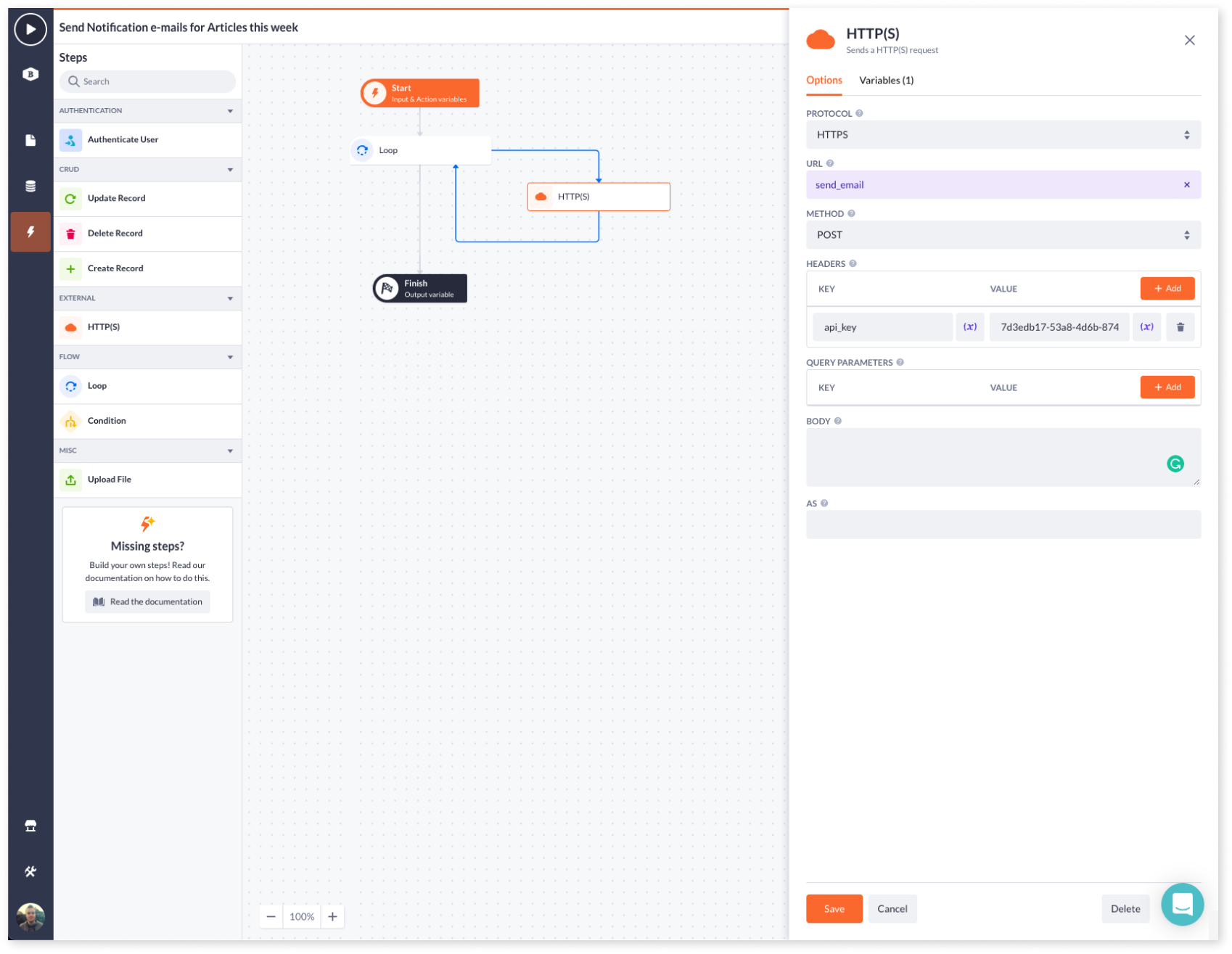Open the database panel from the left sidebar
1232x954 pixels.
(30, 186)
